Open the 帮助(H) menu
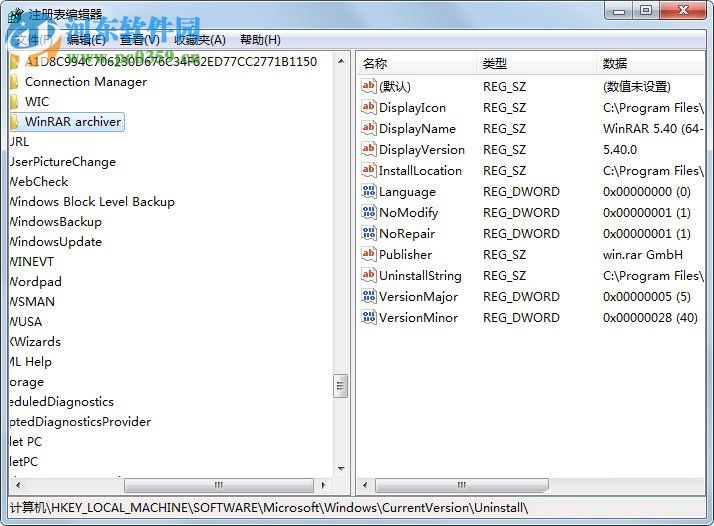 coord(260,40)
